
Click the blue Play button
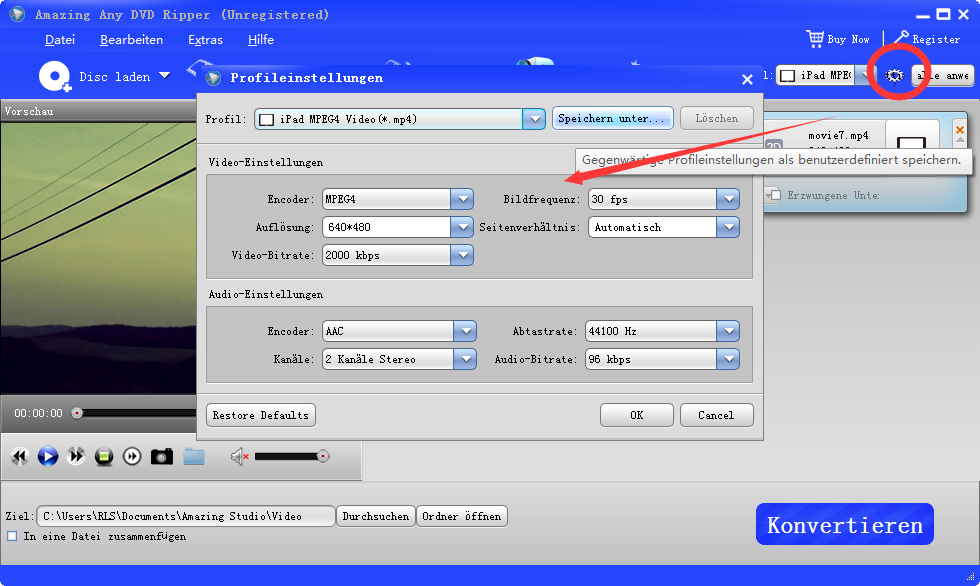tap(48, 457)
